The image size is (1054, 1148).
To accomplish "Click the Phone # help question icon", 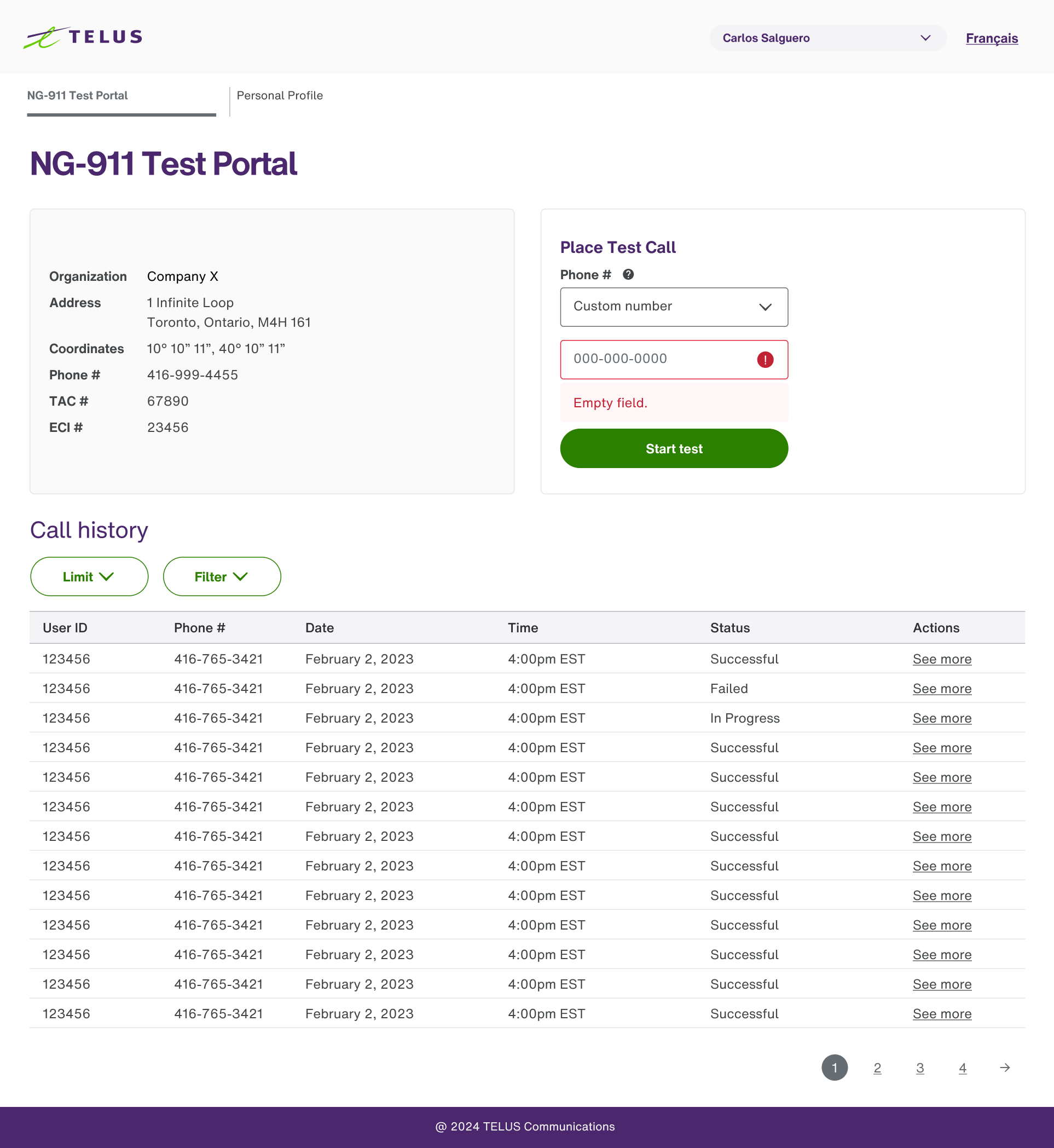I will click(x=628, y=274).
